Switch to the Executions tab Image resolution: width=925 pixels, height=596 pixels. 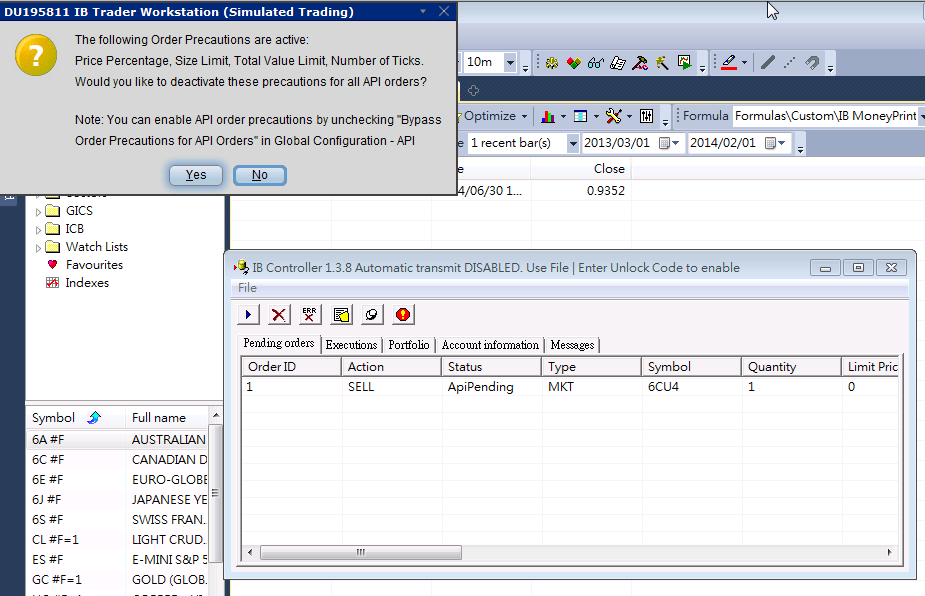coord(352,345)
